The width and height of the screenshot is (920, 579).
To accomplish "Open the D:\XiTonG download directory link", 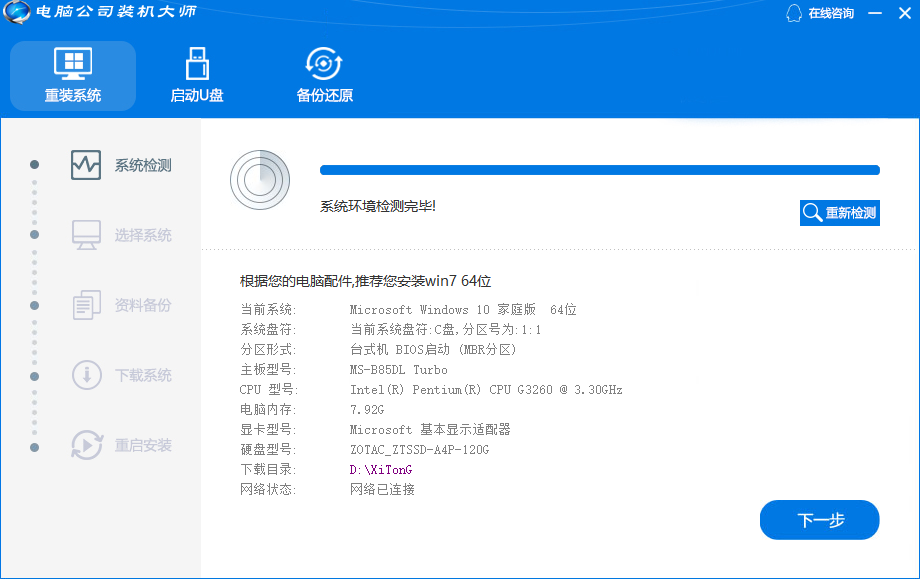I will [x=381, y=470].
